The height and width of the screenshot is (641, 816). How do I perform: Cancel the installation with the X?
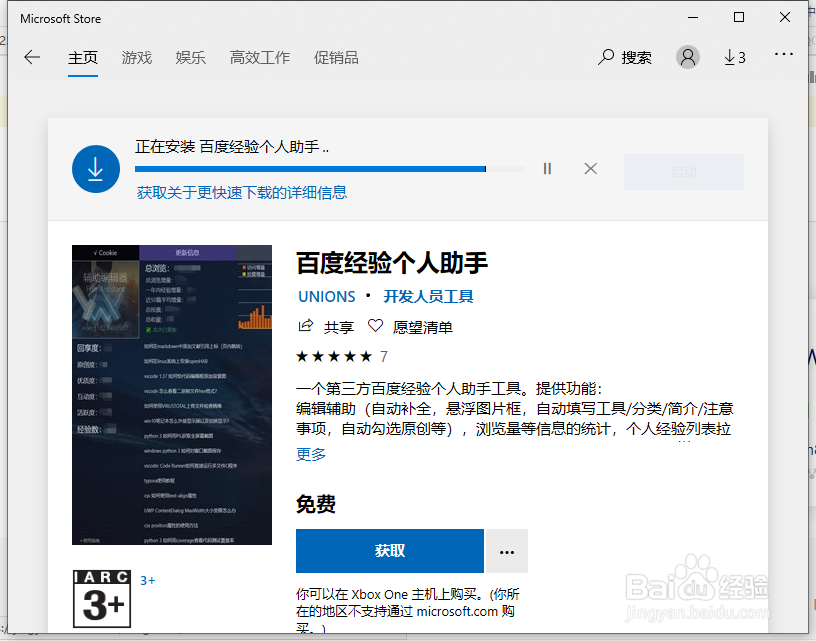(591, 169)
